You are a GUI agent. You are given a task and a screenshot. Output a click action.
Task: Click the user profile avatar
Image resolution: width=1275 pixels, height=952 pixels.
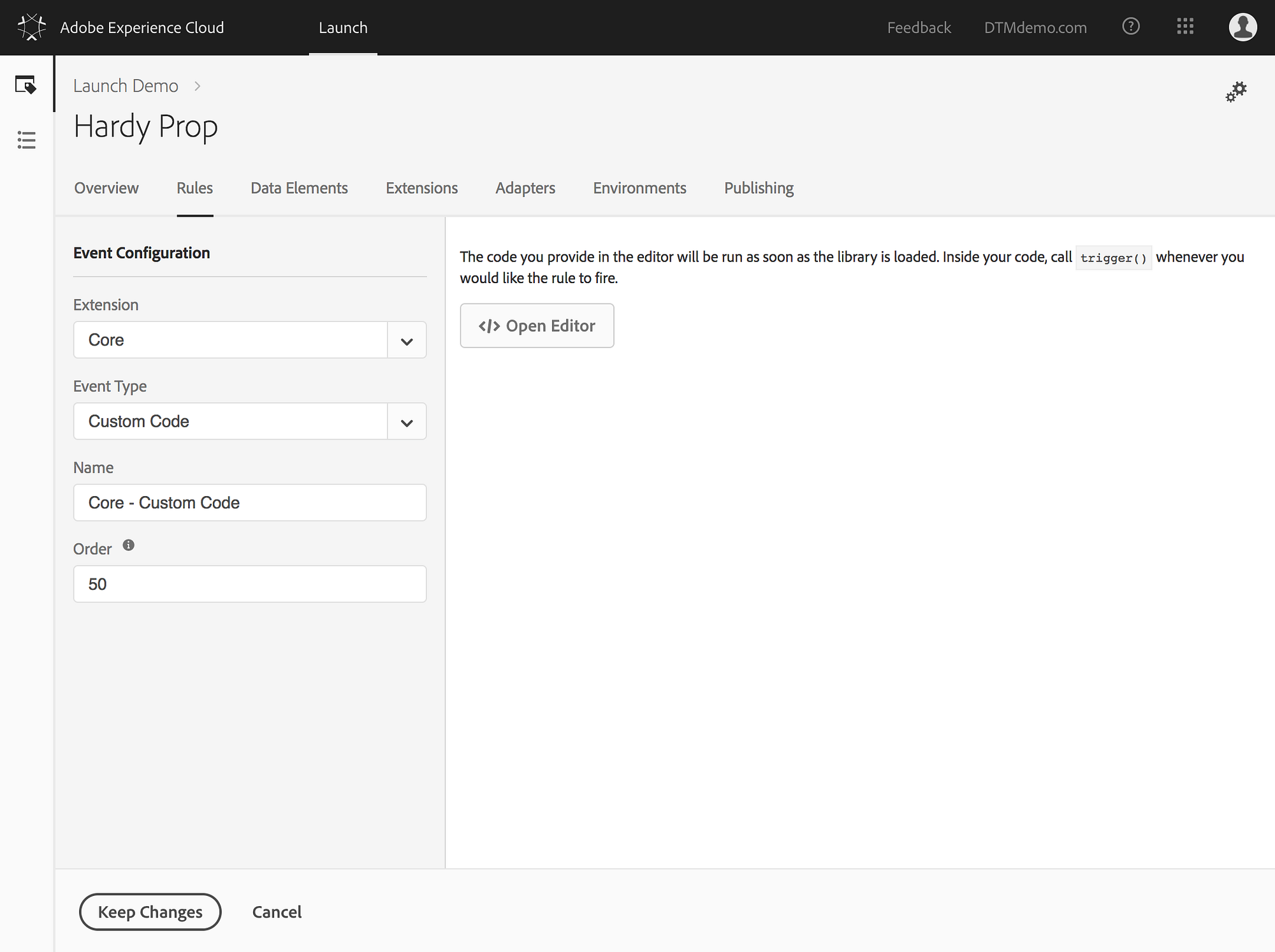tap(1242, 27)
